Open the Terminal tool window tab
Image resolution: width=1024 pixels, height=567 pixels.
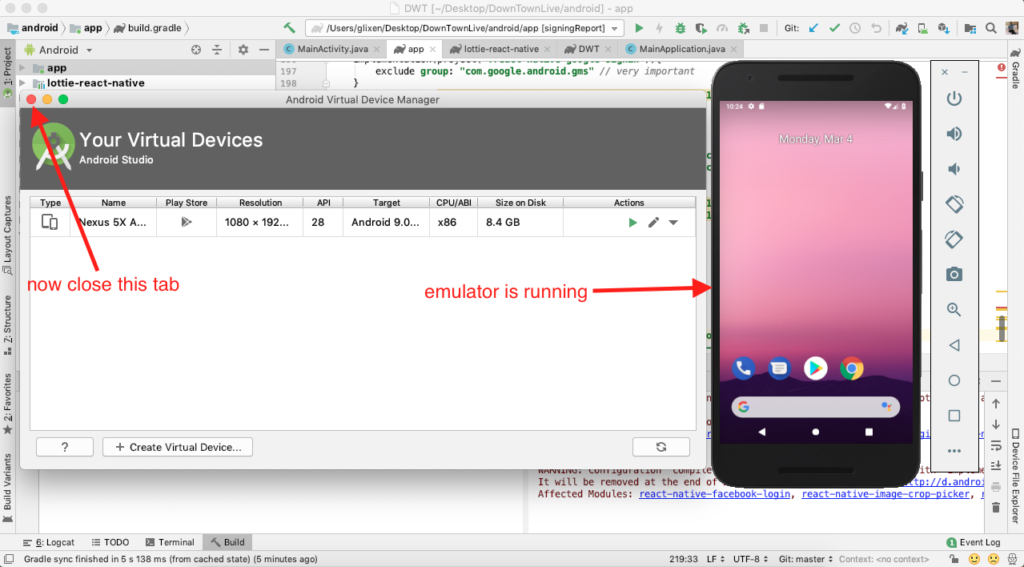(170, 542)
